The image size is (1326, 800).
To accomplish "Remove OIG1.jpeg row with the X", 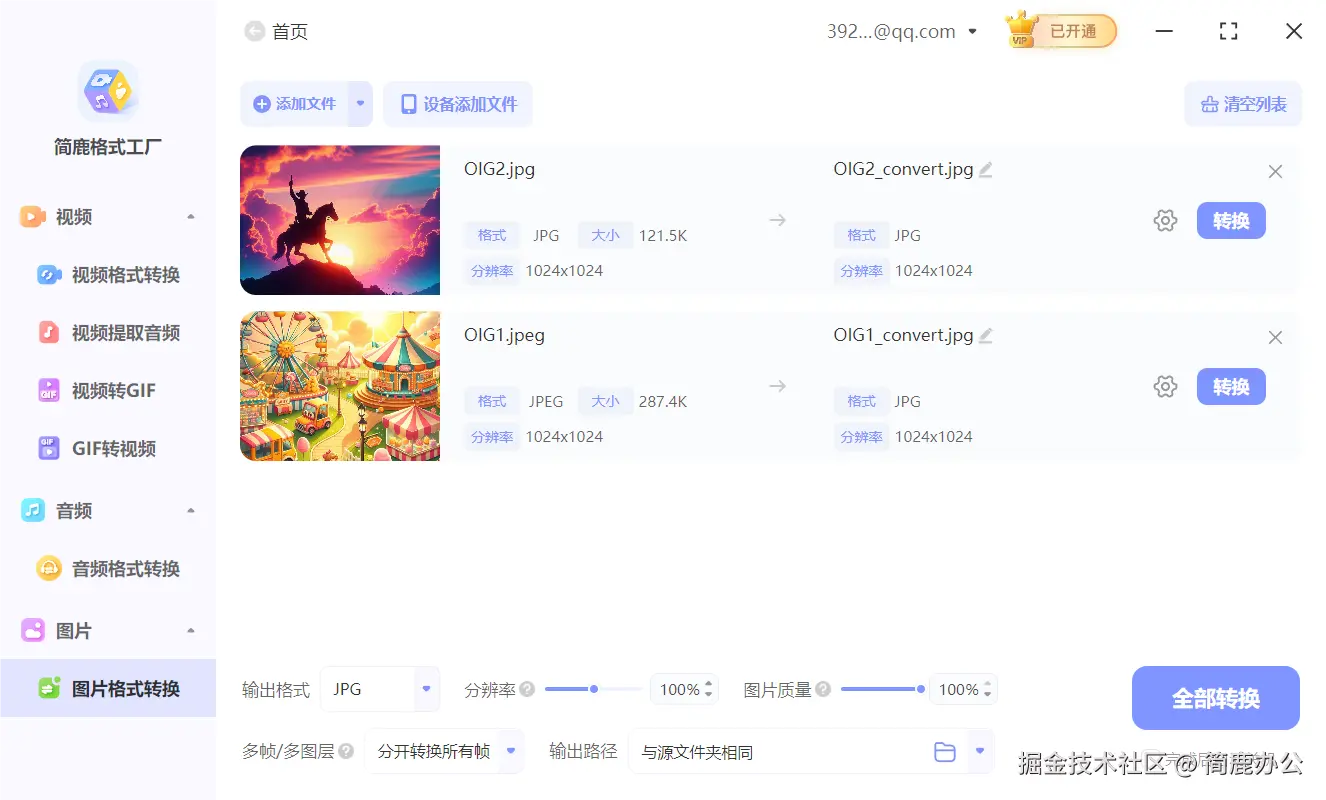I will pyautogui.click(x=1275, y=338).
